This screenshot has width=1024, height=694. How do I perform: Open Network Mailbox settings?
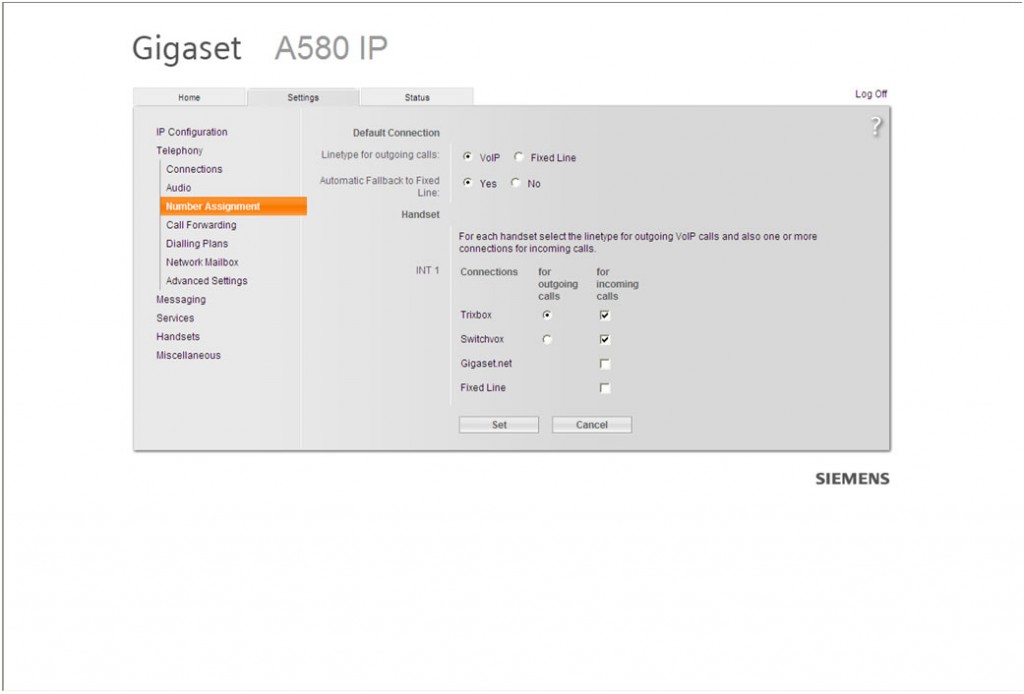pos(202,262)
